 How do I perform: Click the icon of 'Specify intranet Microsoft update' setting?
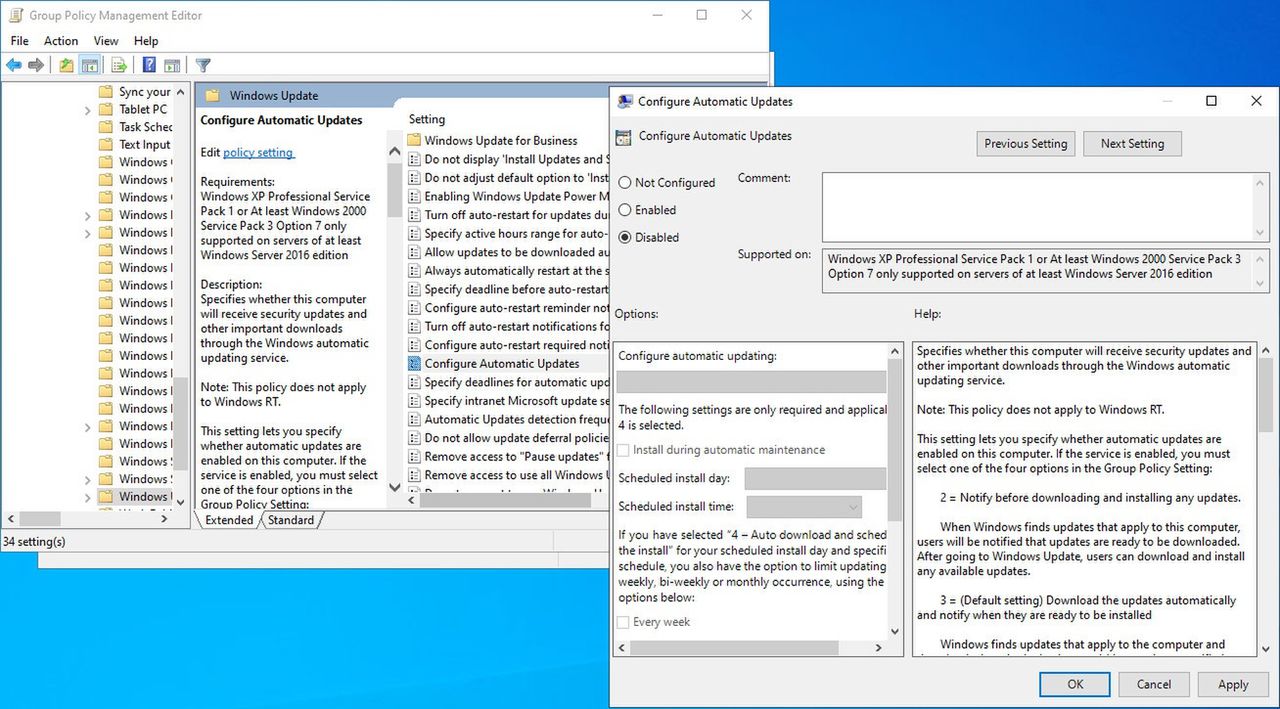coord(414,401)
